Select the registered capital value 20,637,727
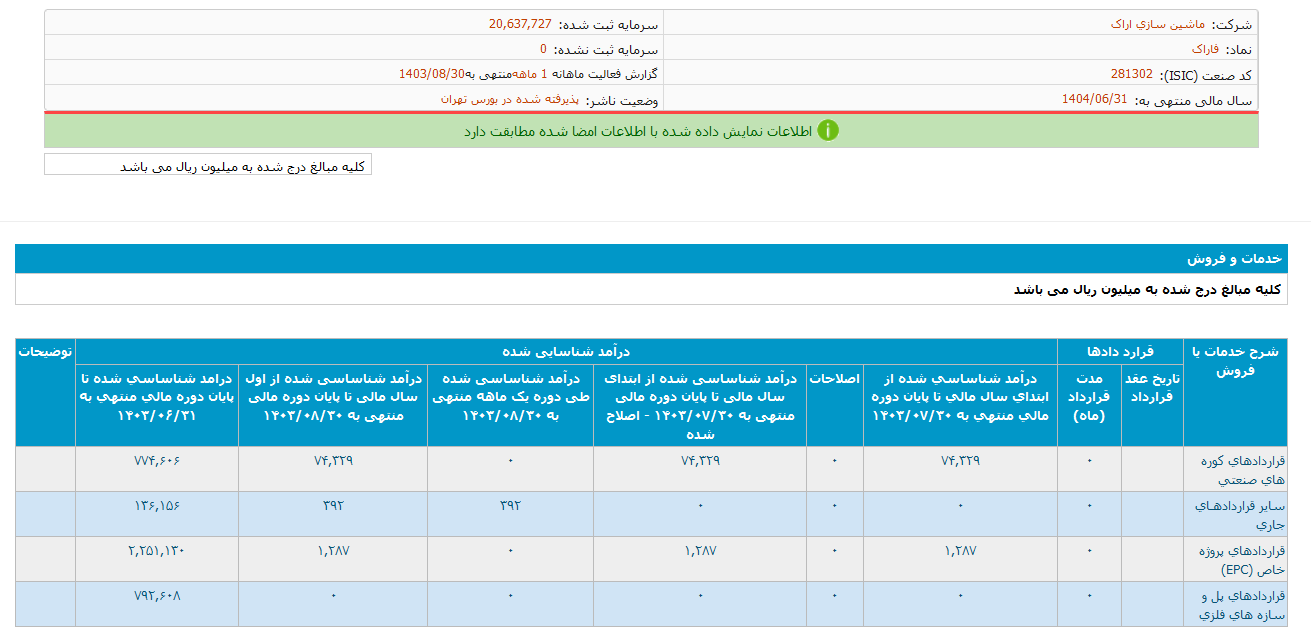 520,23
